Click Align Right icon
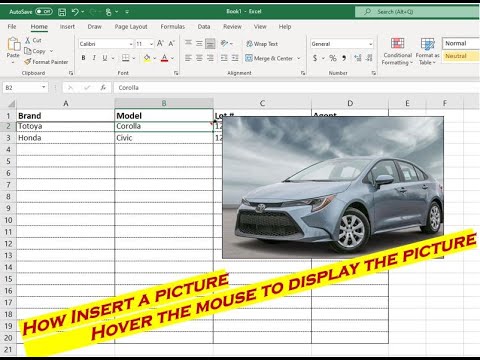The height and width of the screenshot is (360, 480). 210,58
